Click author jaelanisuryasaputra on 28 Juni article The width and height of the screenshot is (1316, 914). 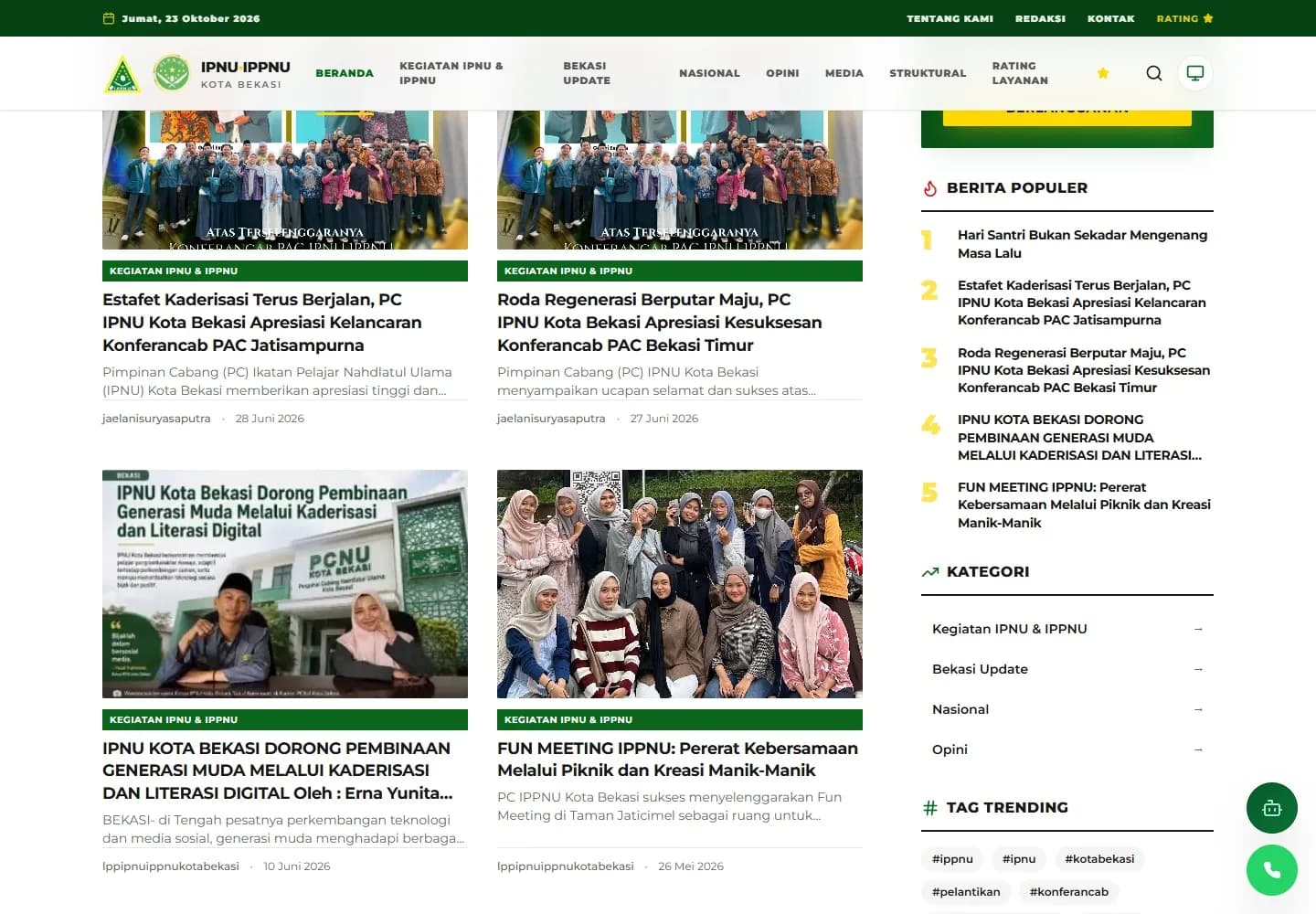tap(156, 419)
